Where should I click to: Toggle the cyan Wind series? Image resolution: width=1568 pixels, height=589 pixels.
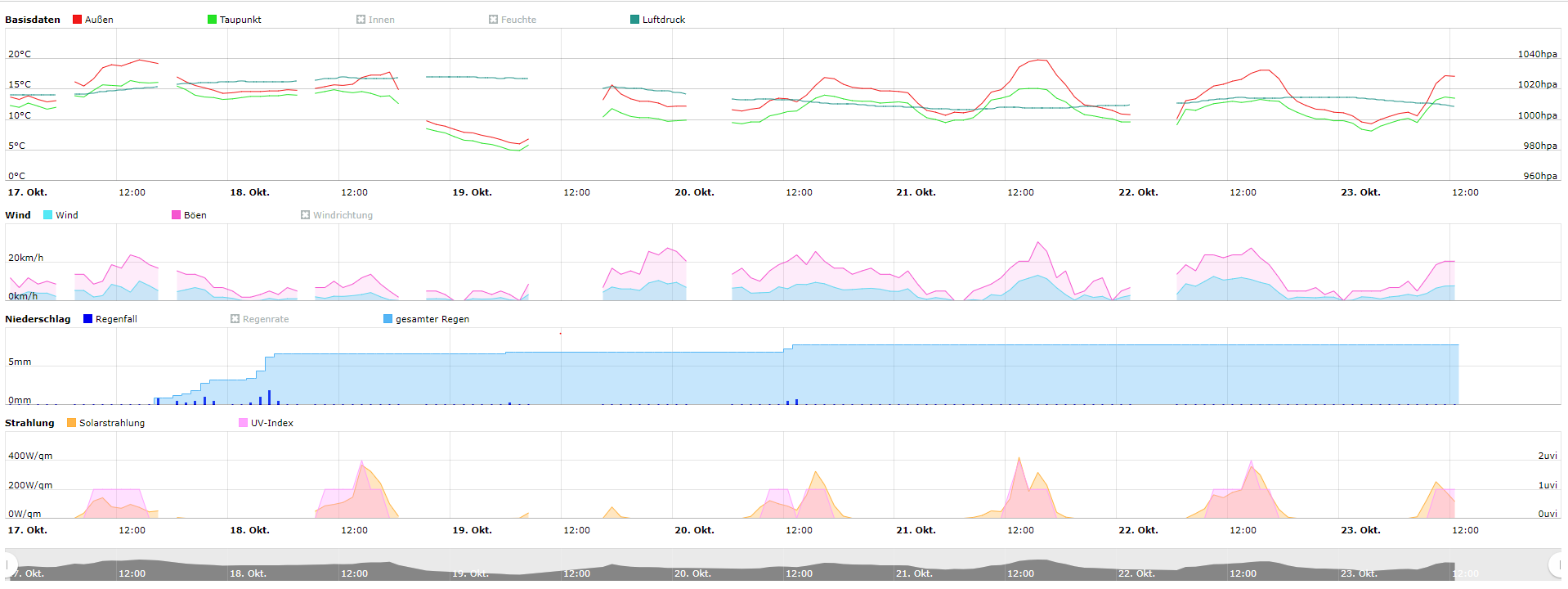coord(61,215)
